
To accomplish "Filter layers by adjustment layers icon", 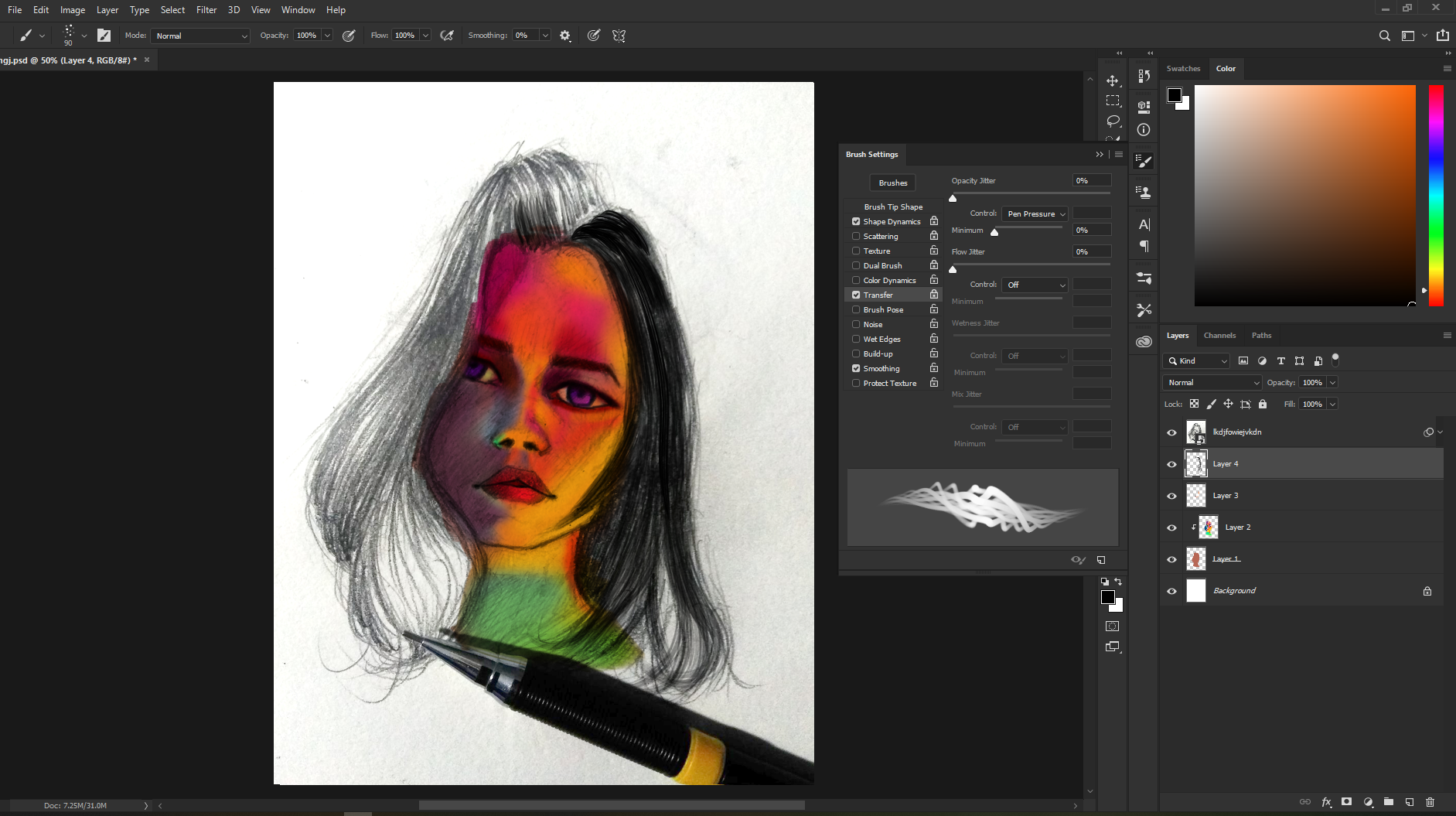I will pyautogui.click(x=1262, y=360).
